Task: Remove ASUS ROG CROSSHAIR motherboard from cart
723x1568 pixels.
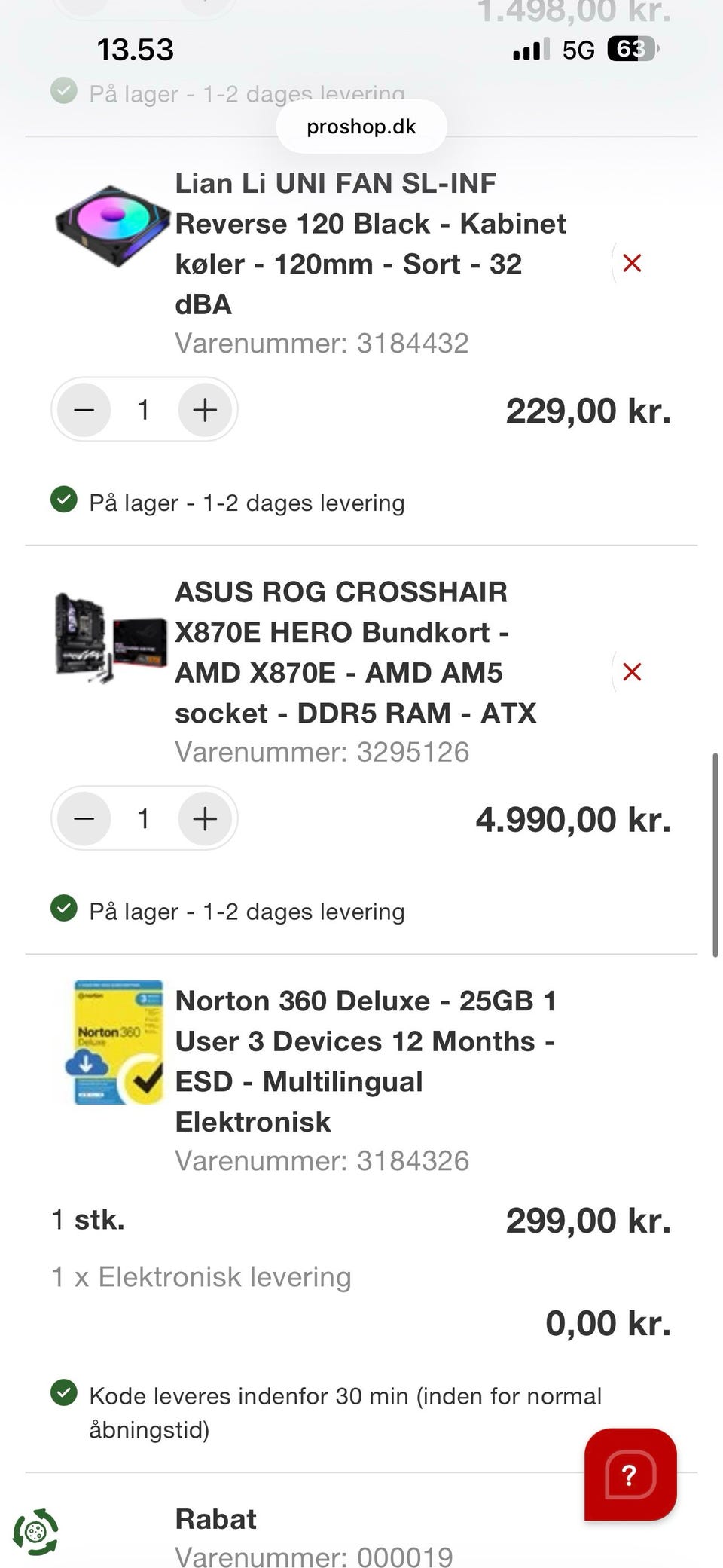Action: pos(632,671)
